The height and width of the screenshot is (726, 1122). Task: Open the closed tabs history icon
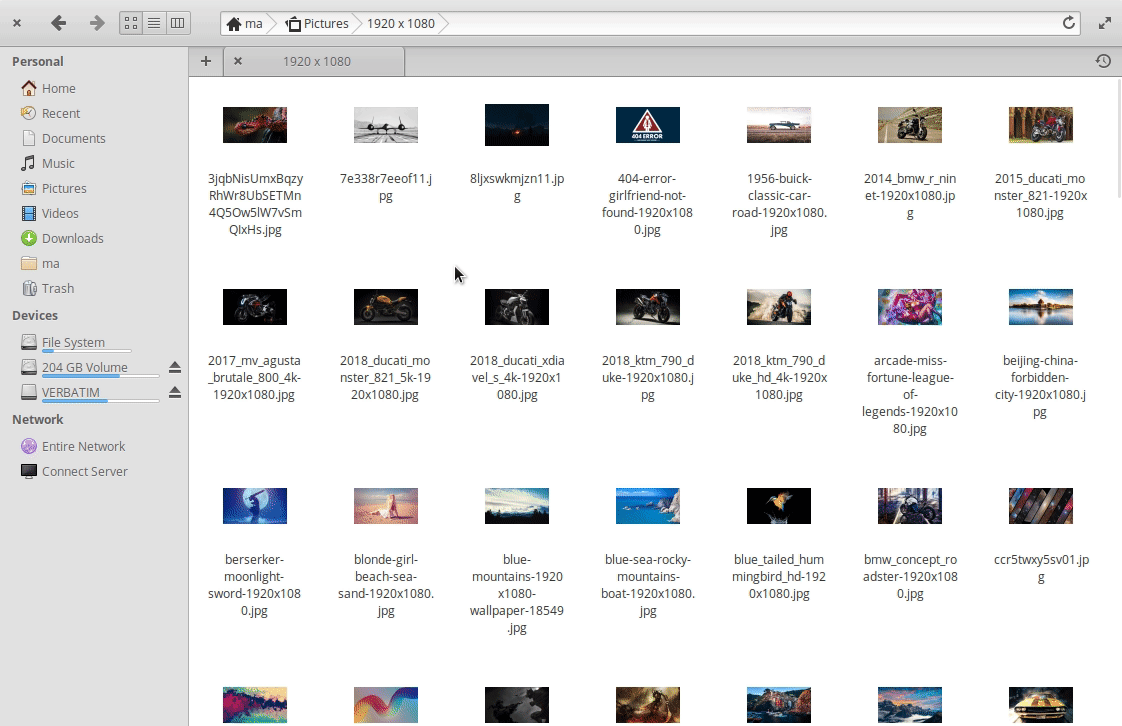(x=1103, y=62)
